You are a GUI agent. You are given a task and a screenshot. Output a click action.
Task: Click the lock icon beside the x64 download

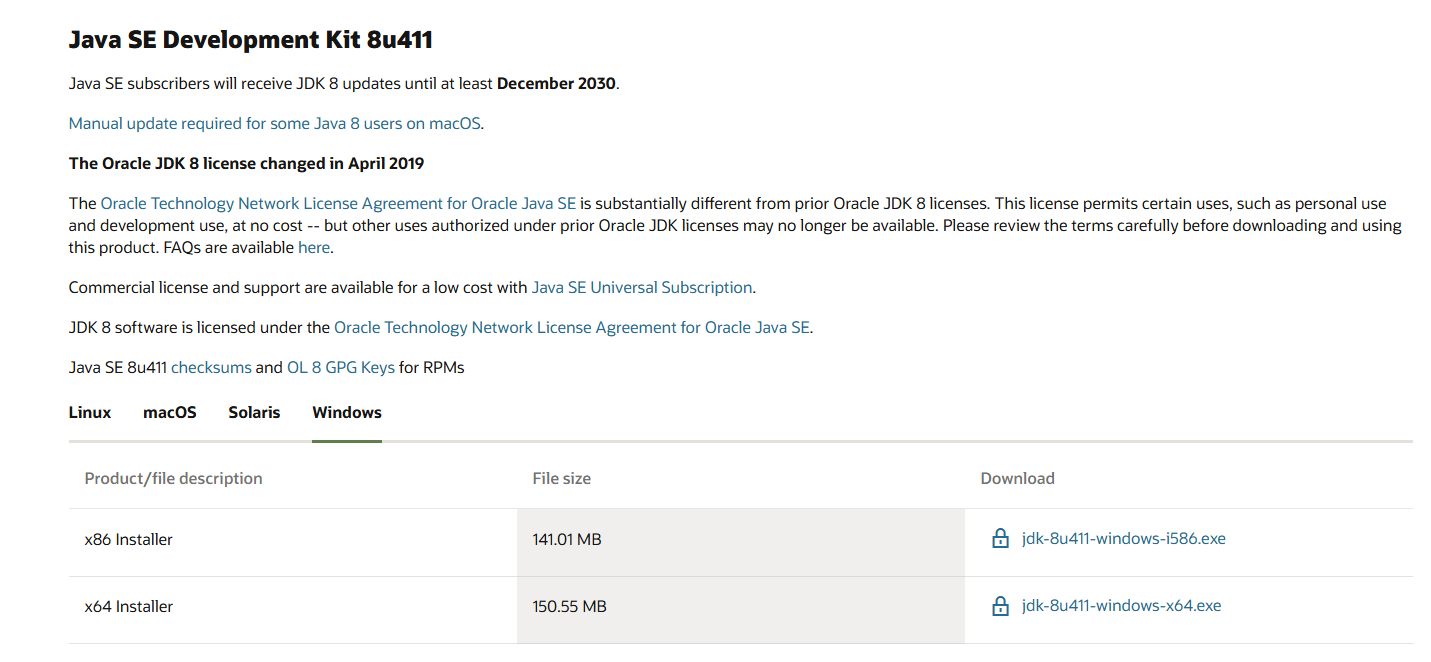coord(999,606)
